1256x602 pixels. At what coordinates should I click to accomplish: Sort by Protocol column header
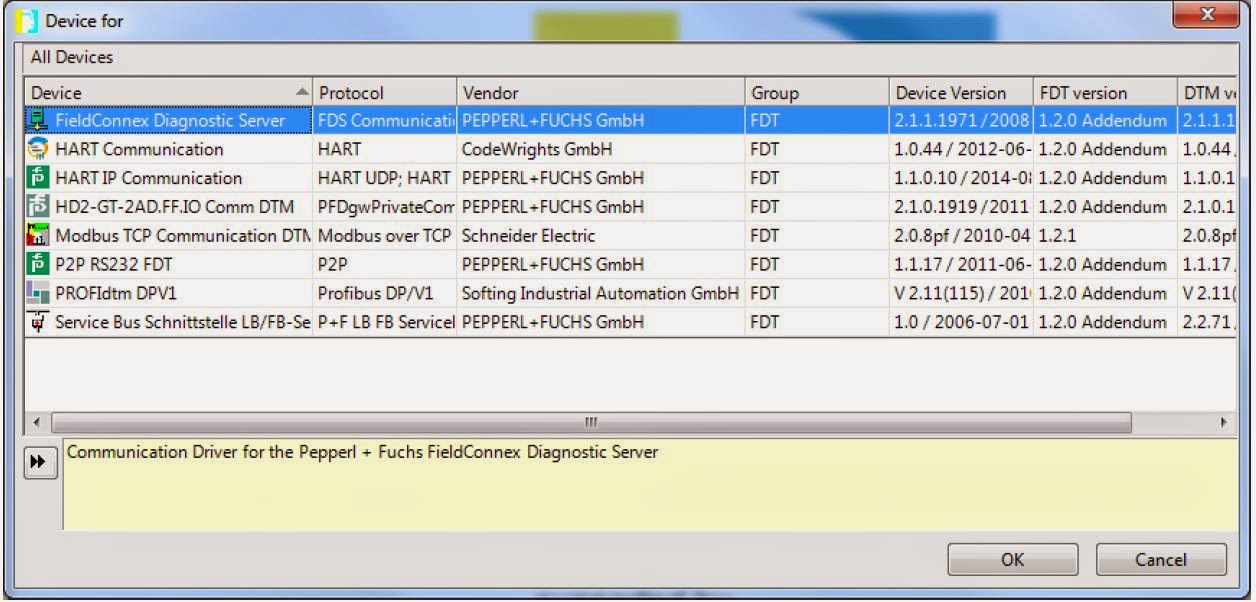pos(385,93)
